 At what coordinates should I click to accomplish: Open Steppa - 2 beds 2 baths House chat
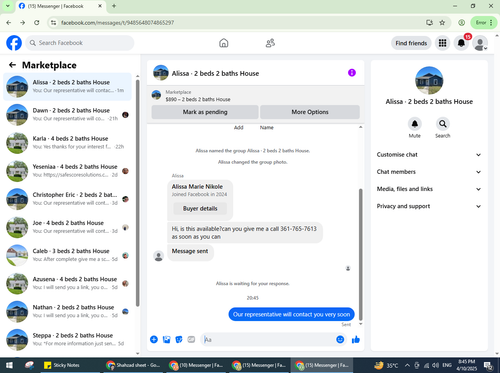click(x=68, y=339)
